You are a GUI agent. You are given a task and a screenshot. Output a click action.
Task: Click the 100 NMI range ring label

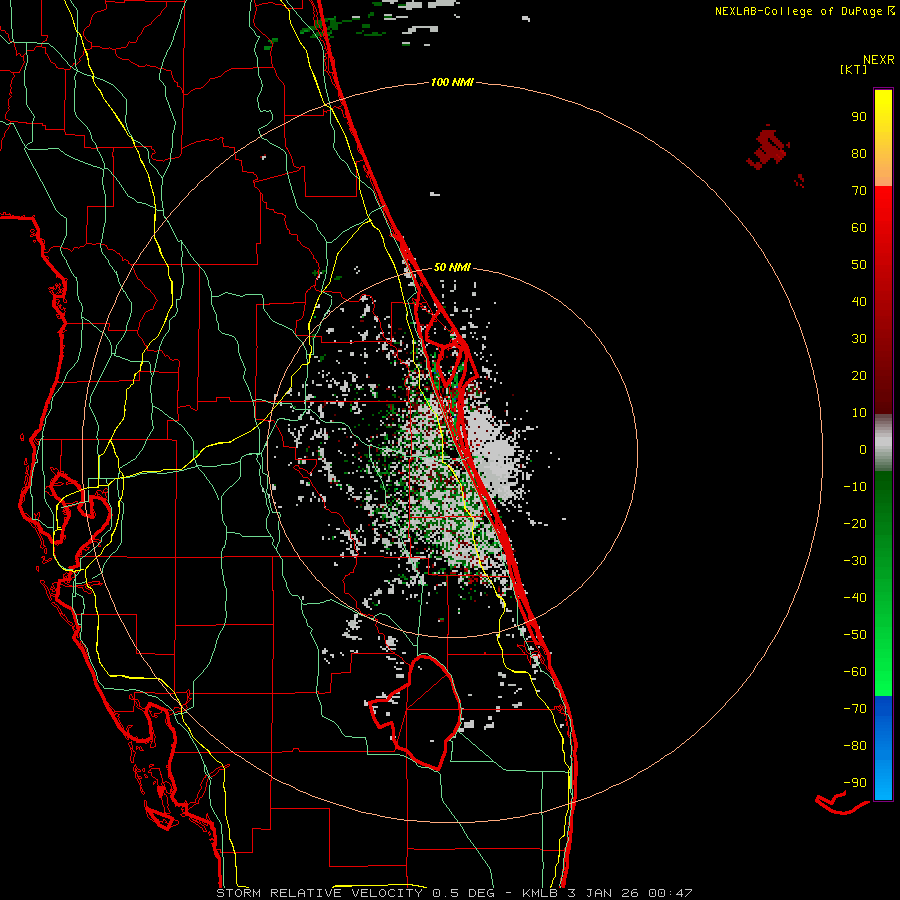point(452,83)
